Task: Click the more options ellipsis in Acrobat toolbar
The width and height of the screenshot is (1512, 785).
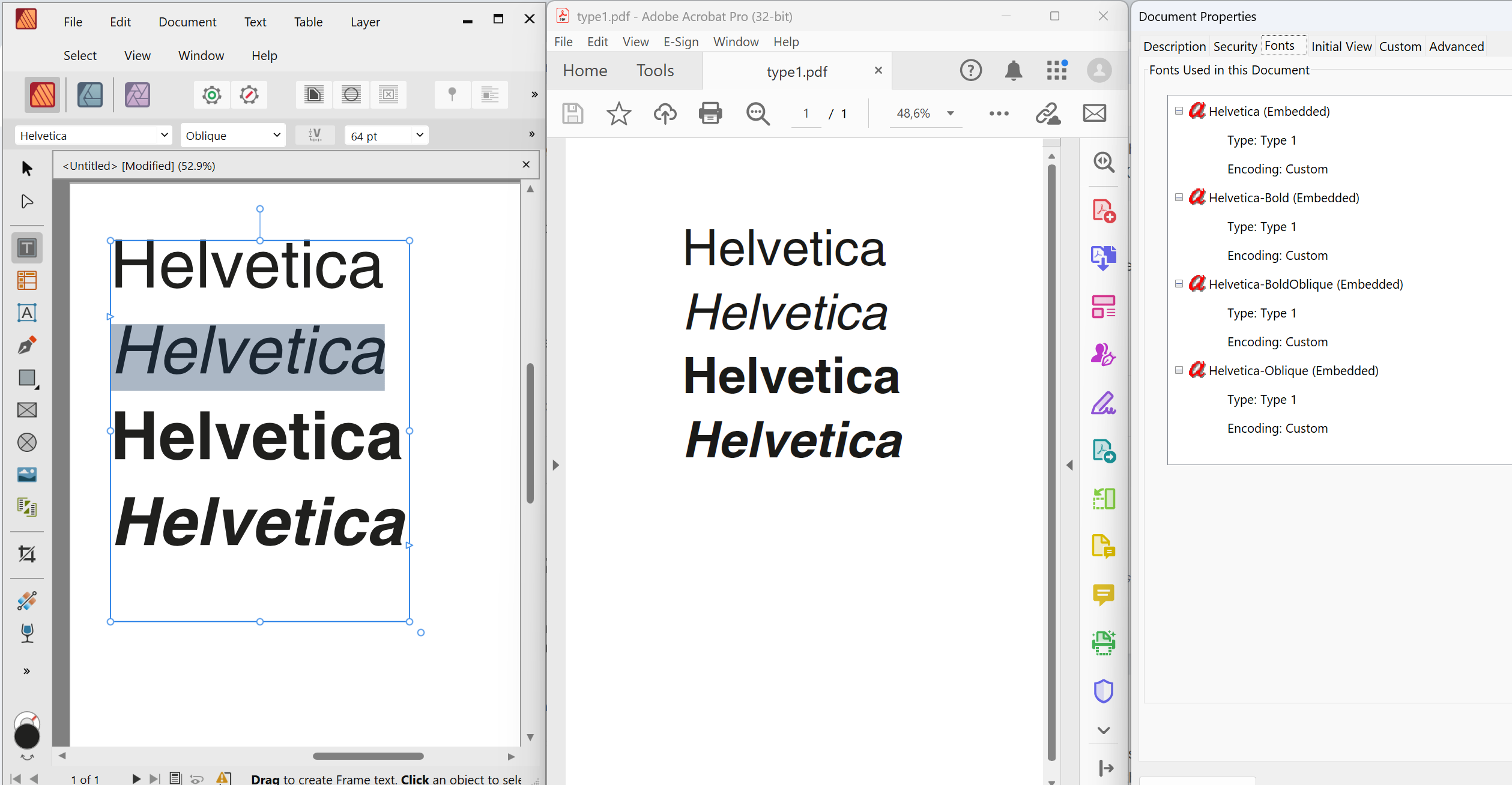Action: pyautogui.click(x=999, y=113)
